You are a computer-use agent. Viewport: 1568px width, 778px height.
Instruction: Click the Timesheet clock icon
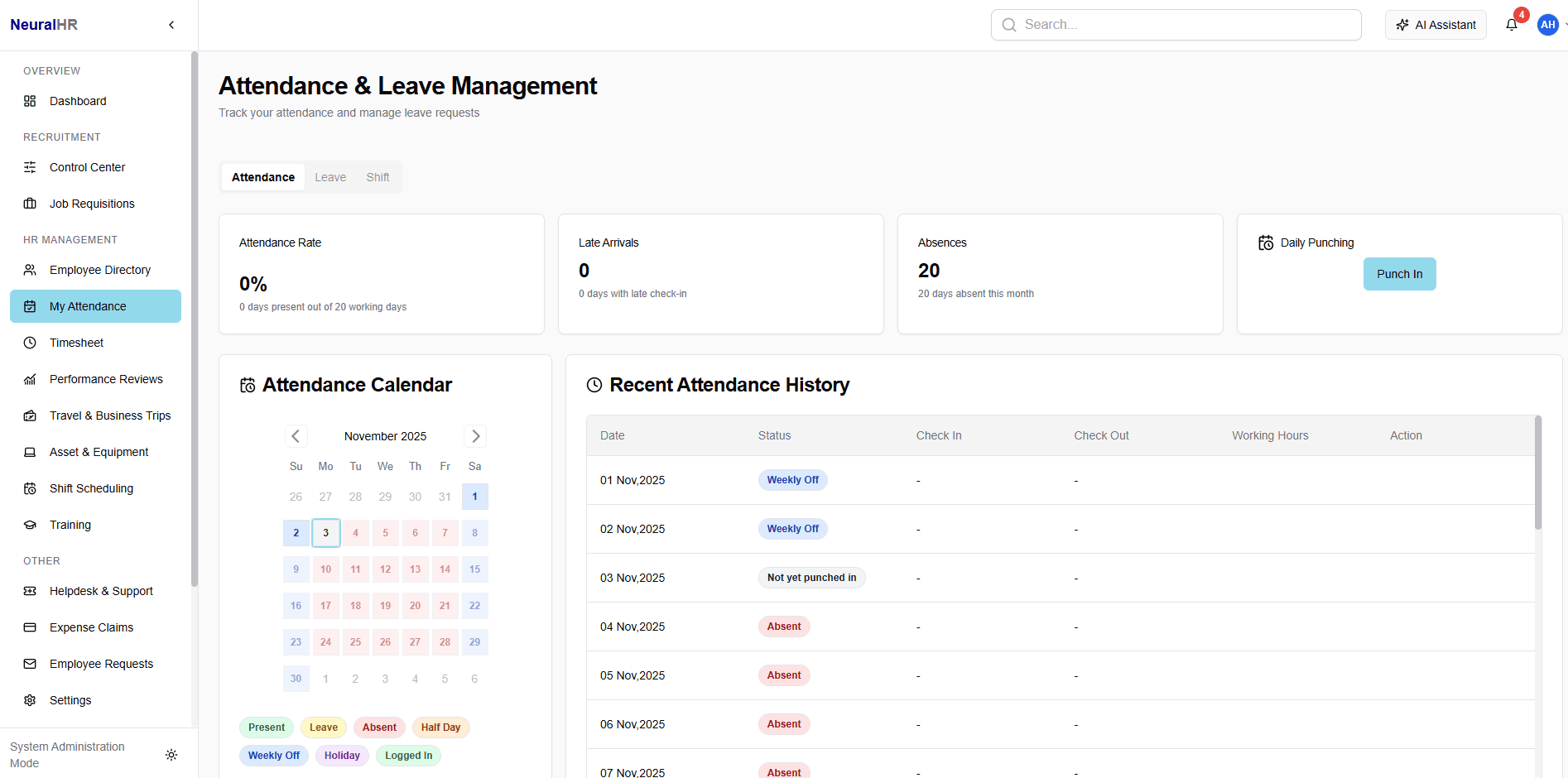[30, 343]
